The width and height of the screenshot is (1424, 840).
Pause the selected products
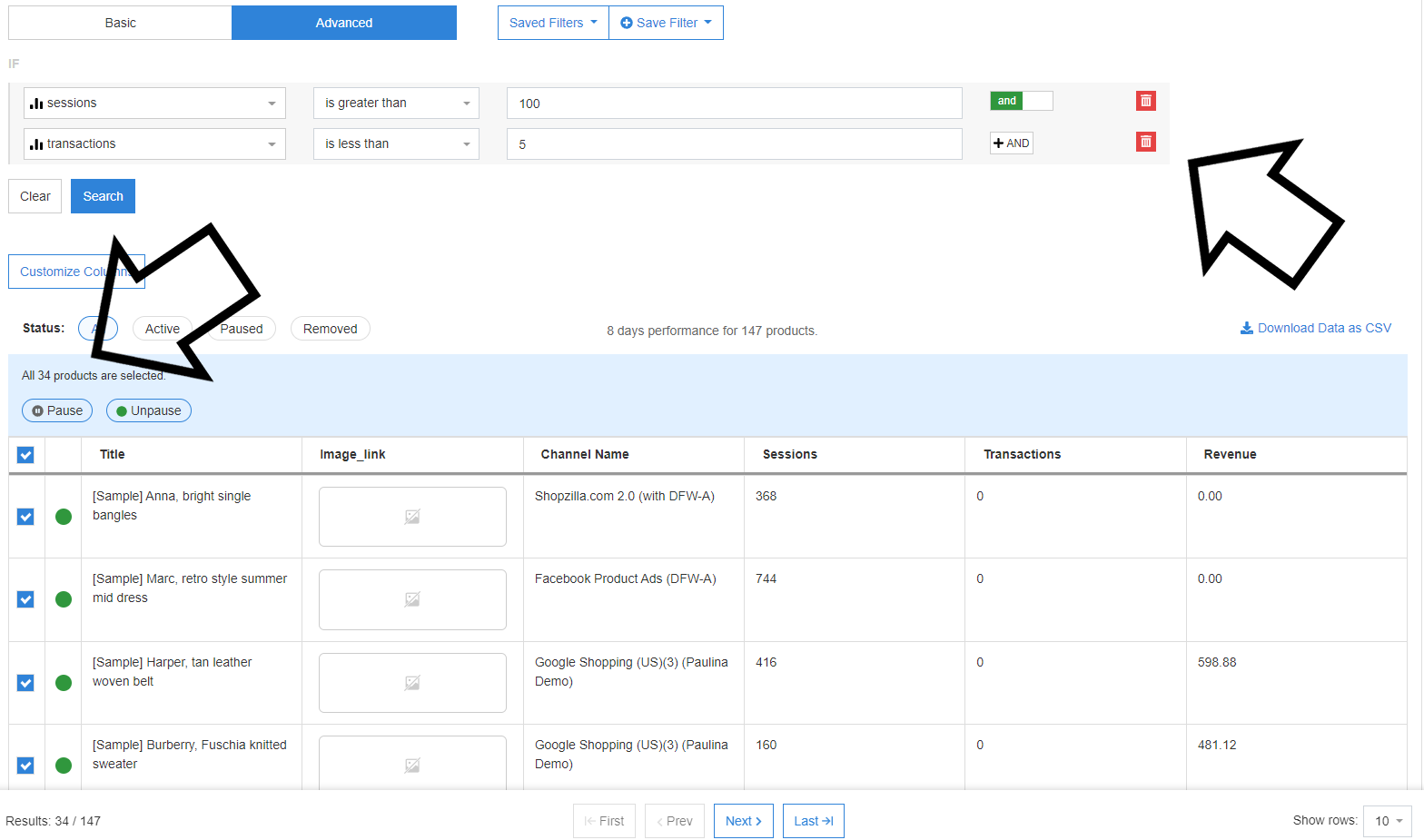57,410
